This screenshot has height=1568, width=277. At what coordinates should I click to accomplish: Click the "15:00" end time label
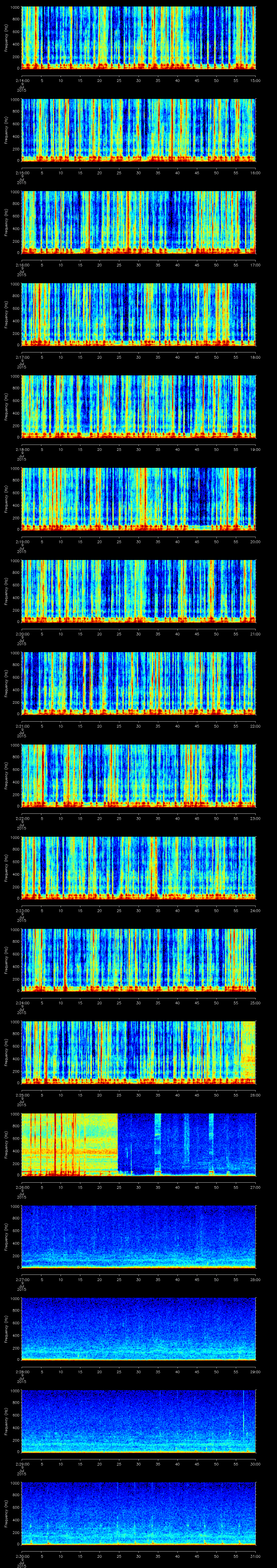click(x=255, y=80)
